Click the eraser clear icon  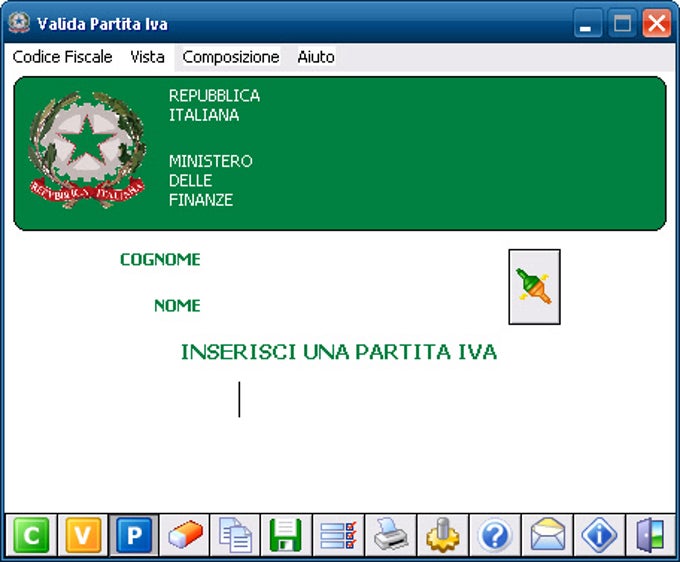click(x=185, y=535)
